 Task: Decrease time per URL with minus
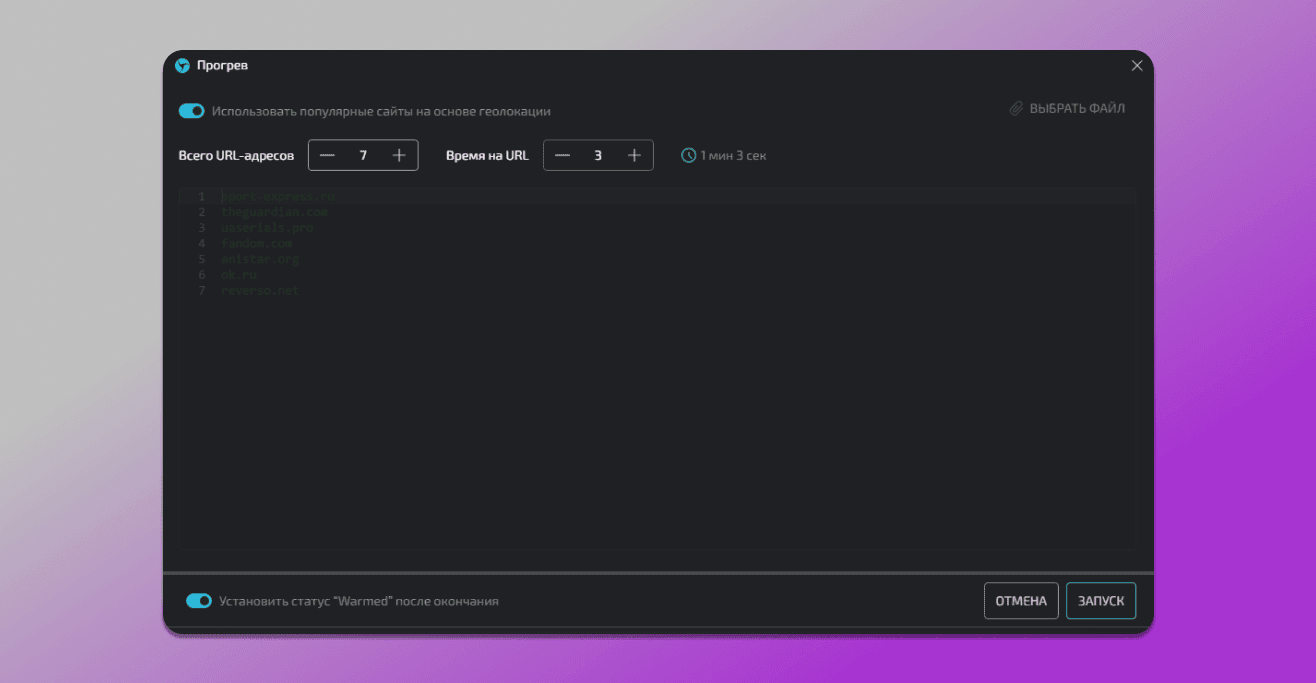[562, 155]
